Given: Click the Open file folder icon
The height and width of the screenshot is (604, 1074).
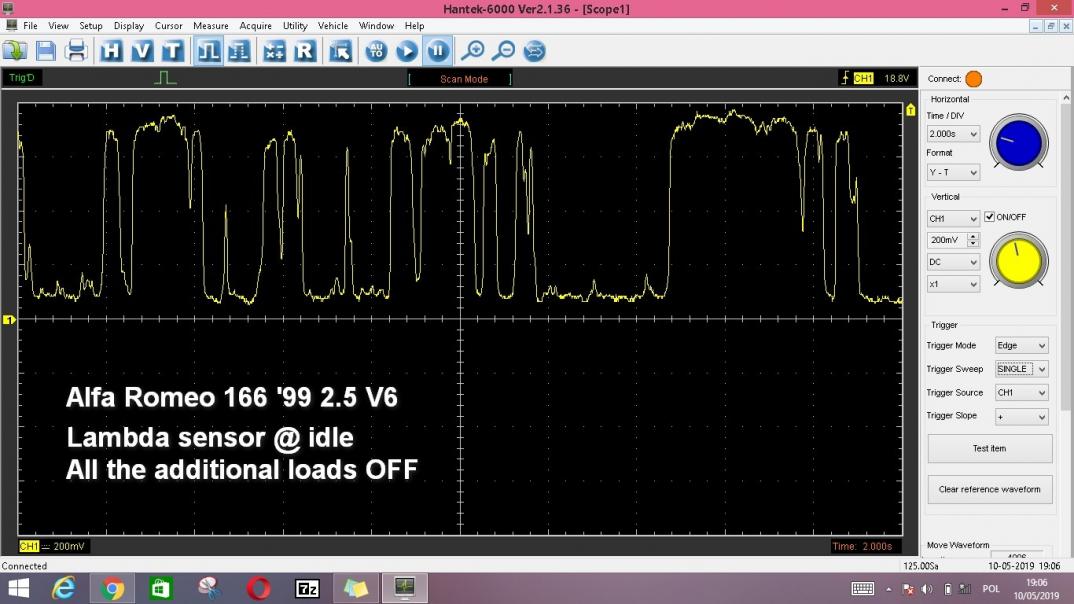Looking at the screenshot, I should click(x=14, y=51).
